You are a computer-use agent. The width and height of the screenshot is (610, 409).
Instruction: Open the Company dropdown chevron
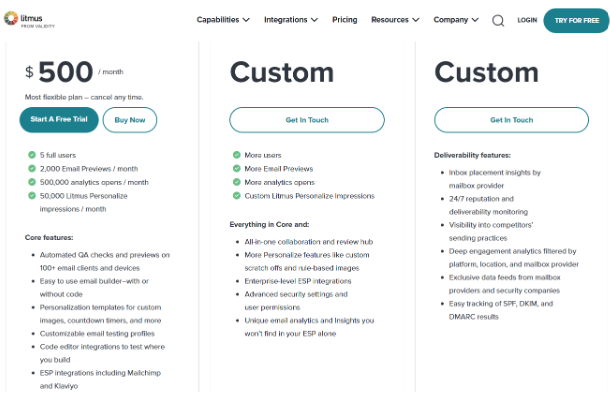point(475,20)
